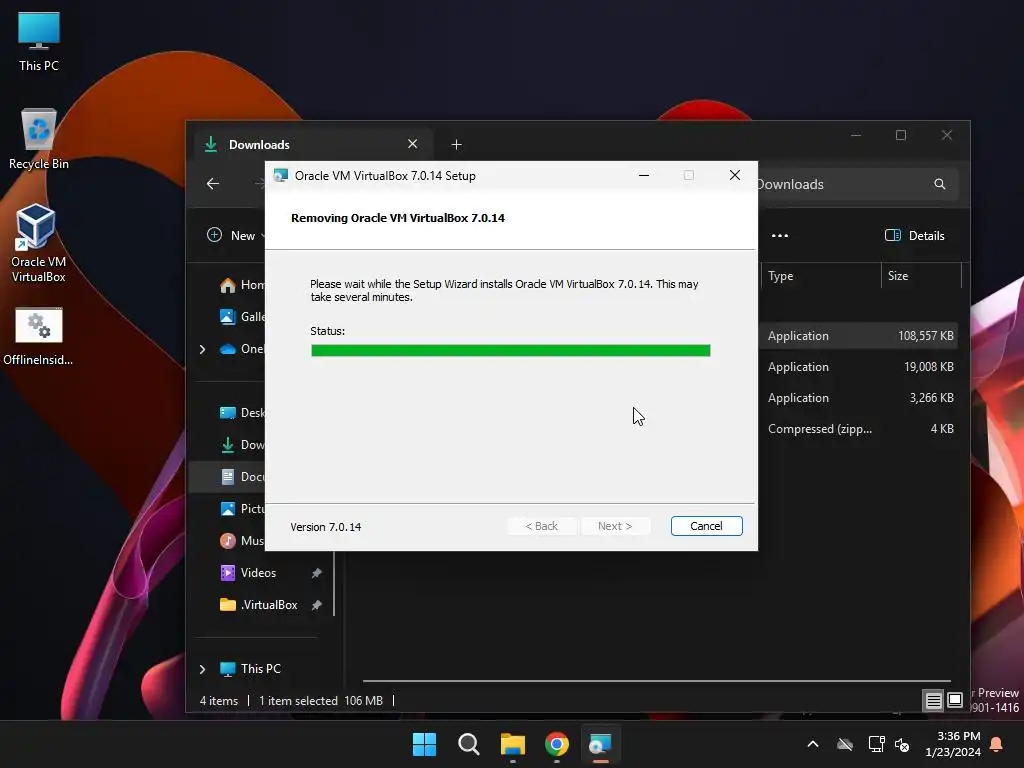
Task: Select the 19,008 KB Application row
Action: point(859,367)
